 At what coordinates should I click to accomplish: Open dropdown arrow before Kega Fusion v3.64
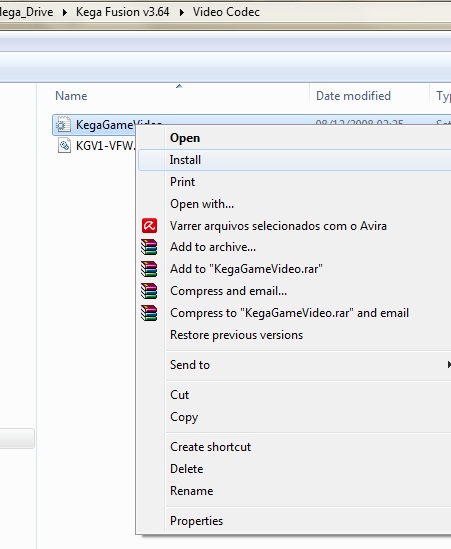click(65, 13)
